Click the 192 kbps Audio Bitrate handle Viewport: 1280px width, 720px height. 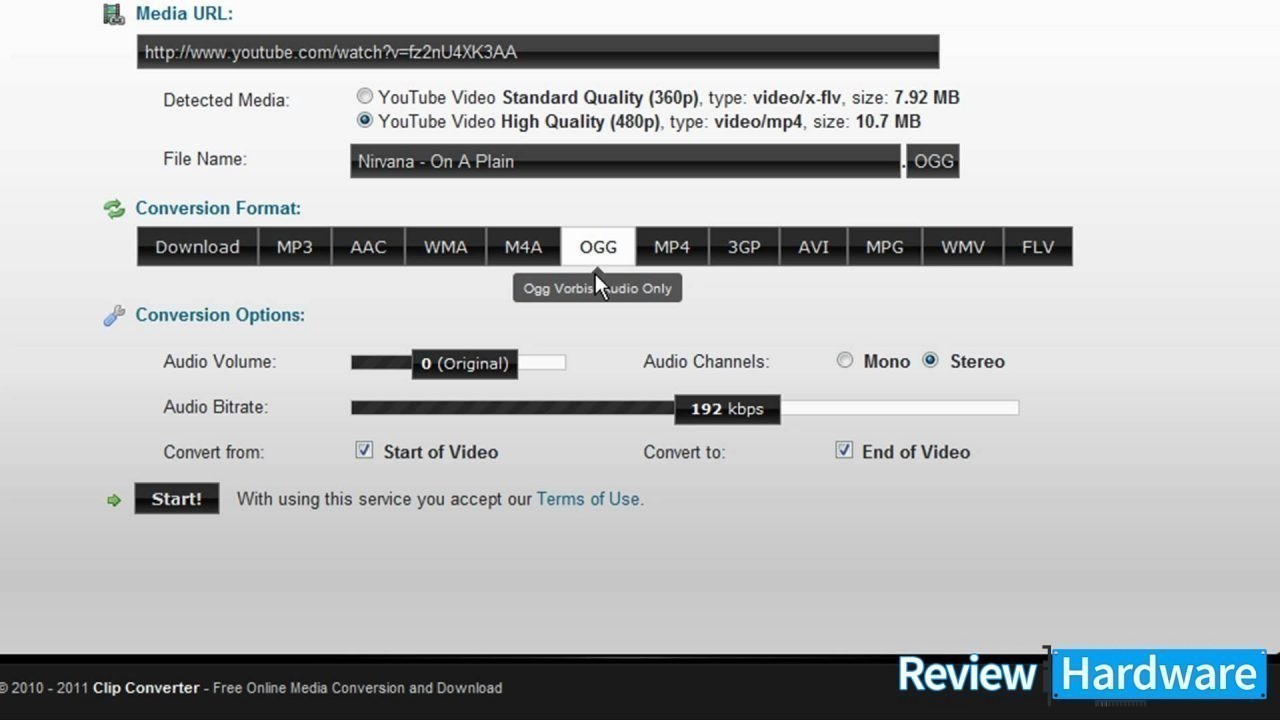point(727,408)
